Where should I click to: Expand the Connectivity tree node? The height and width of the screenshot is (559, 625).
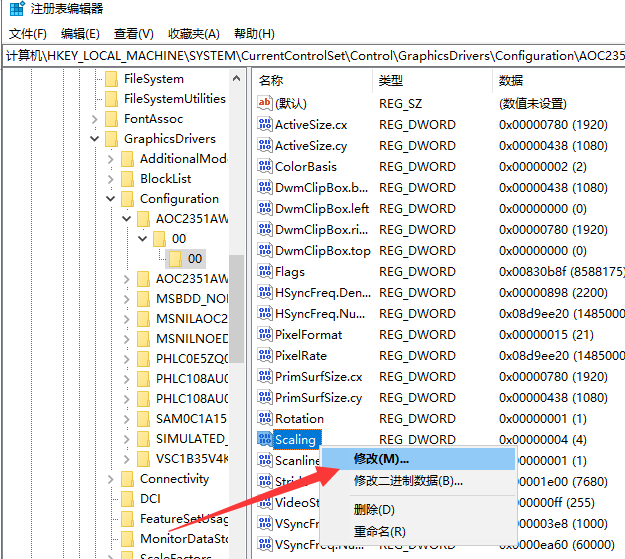pyautogui.click(x=111, y=479)
